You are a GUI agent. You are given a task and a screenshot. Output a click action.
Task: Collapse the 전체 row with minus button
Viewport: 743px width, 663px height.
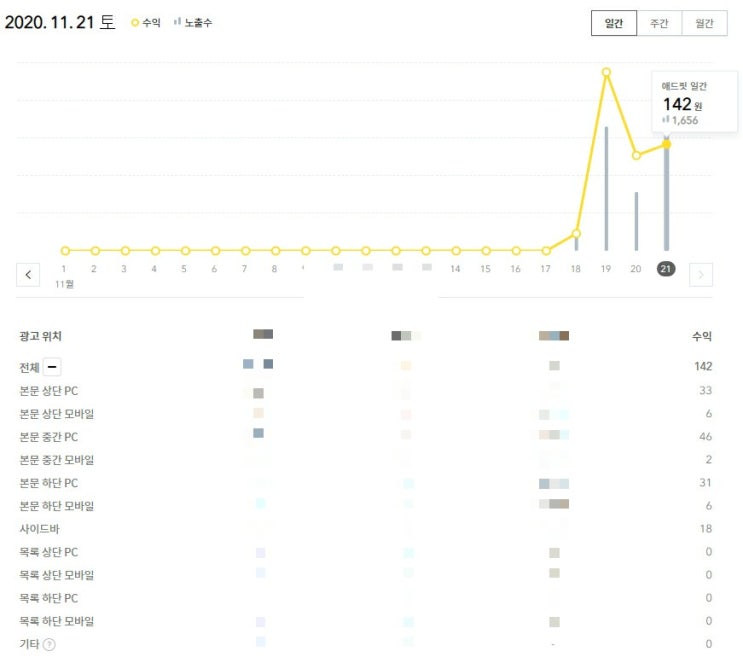click(x=52, y=367)
